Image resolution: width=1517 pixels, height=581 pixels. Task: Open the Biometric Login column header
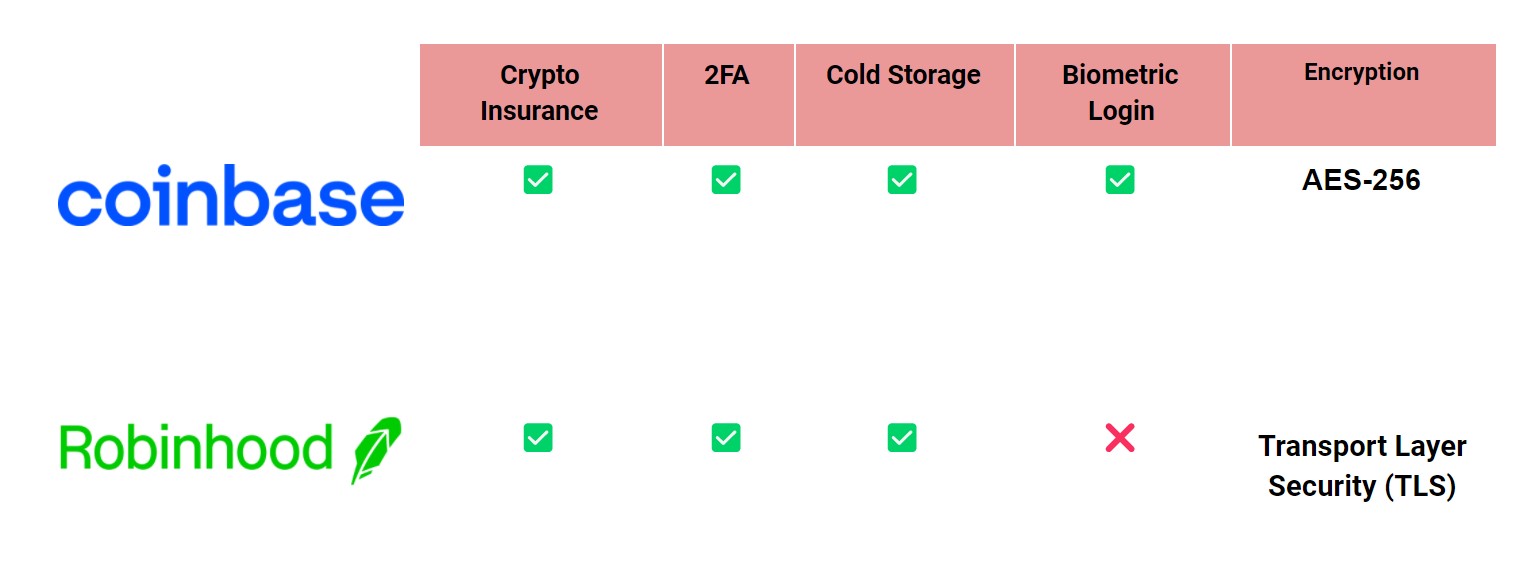(1123, 94)
